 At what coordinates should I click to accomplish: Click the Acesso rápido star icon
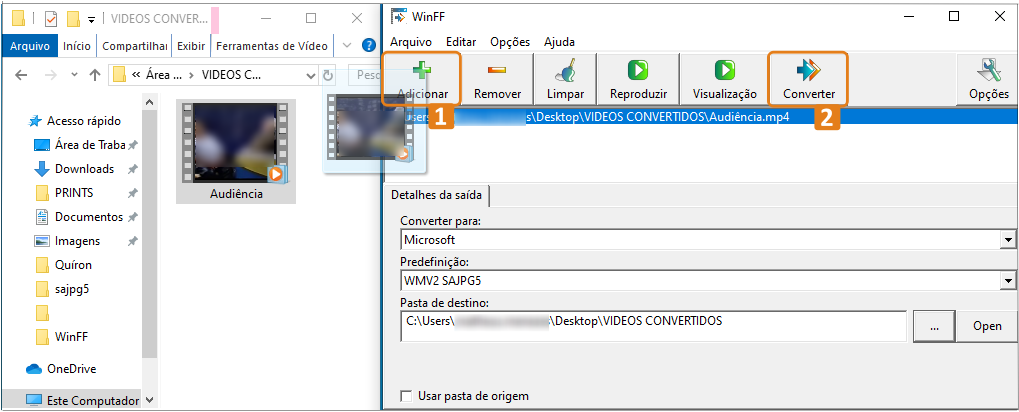[x=35, y=121]
